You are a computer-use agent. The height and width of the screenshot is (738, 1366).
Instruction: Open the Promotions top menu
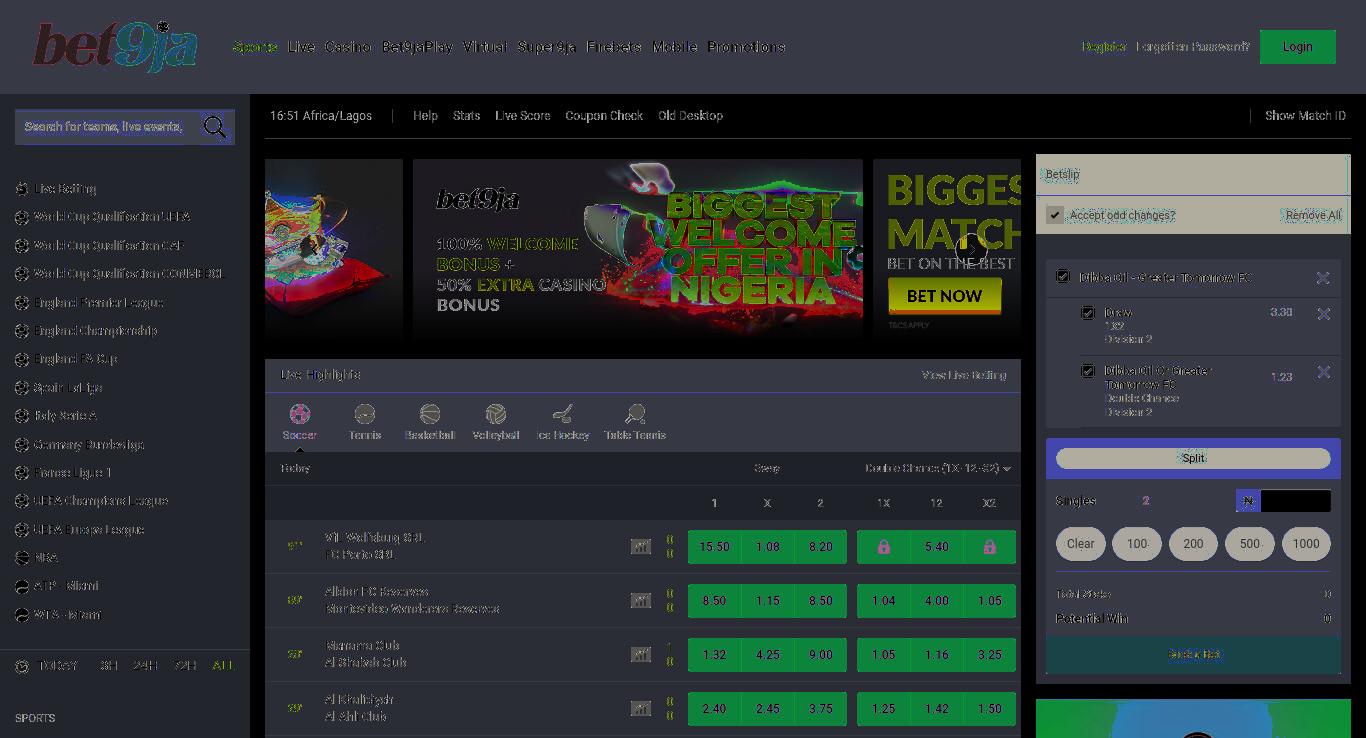point(746,47)
